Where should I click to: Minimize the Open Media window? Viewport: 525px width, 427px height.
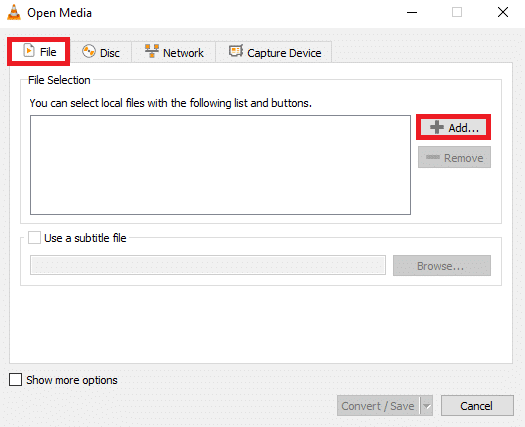(412, 12)
